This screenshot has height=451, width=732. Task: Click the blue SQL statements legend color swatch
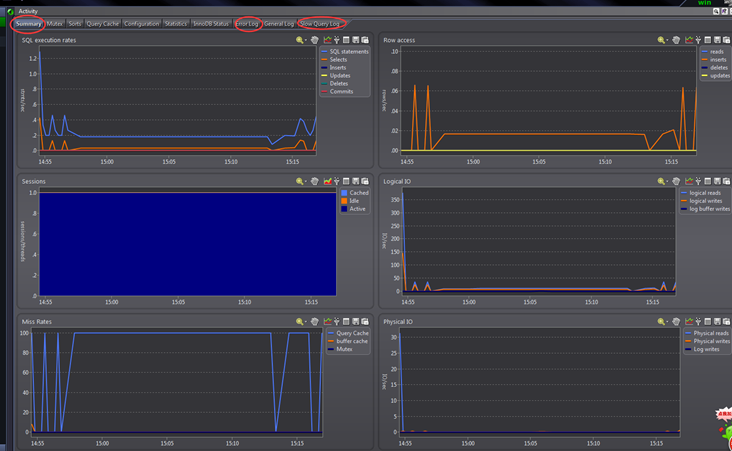pos(324,52)
